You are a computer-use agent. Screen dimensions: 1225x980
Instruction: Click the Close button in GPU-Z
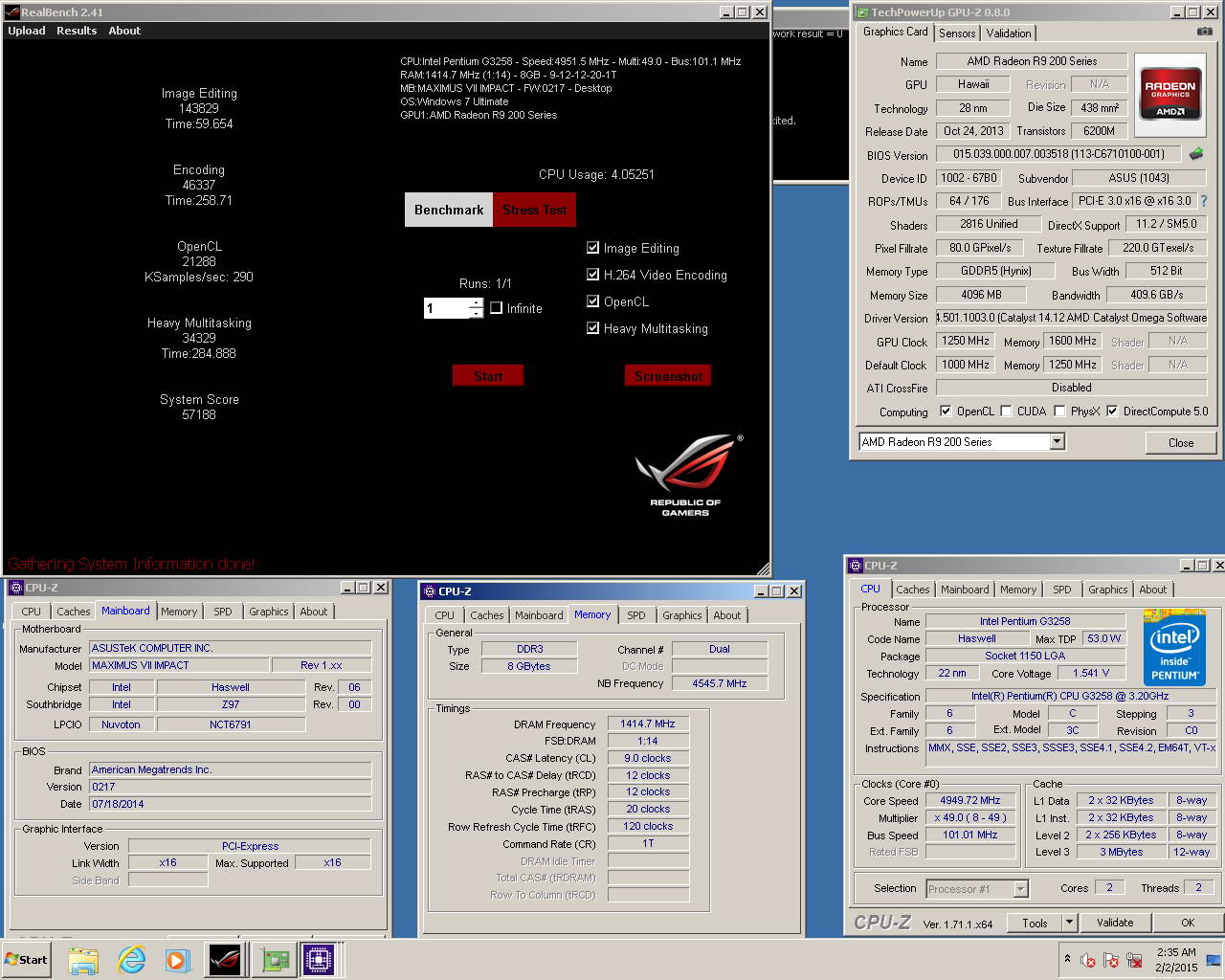coord(1181,442)
